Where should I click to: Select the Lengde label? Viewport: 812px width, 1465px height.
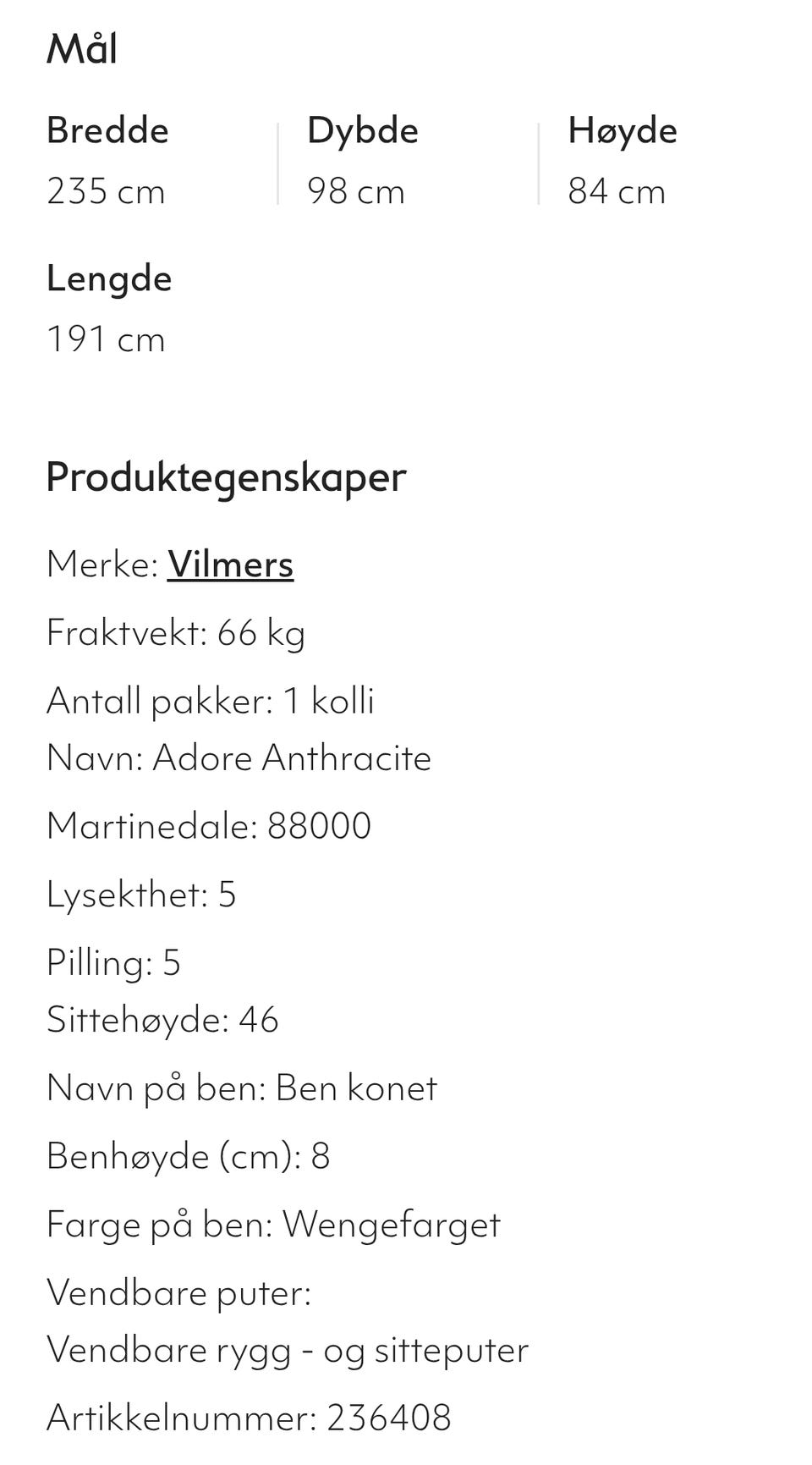(109, 278)
